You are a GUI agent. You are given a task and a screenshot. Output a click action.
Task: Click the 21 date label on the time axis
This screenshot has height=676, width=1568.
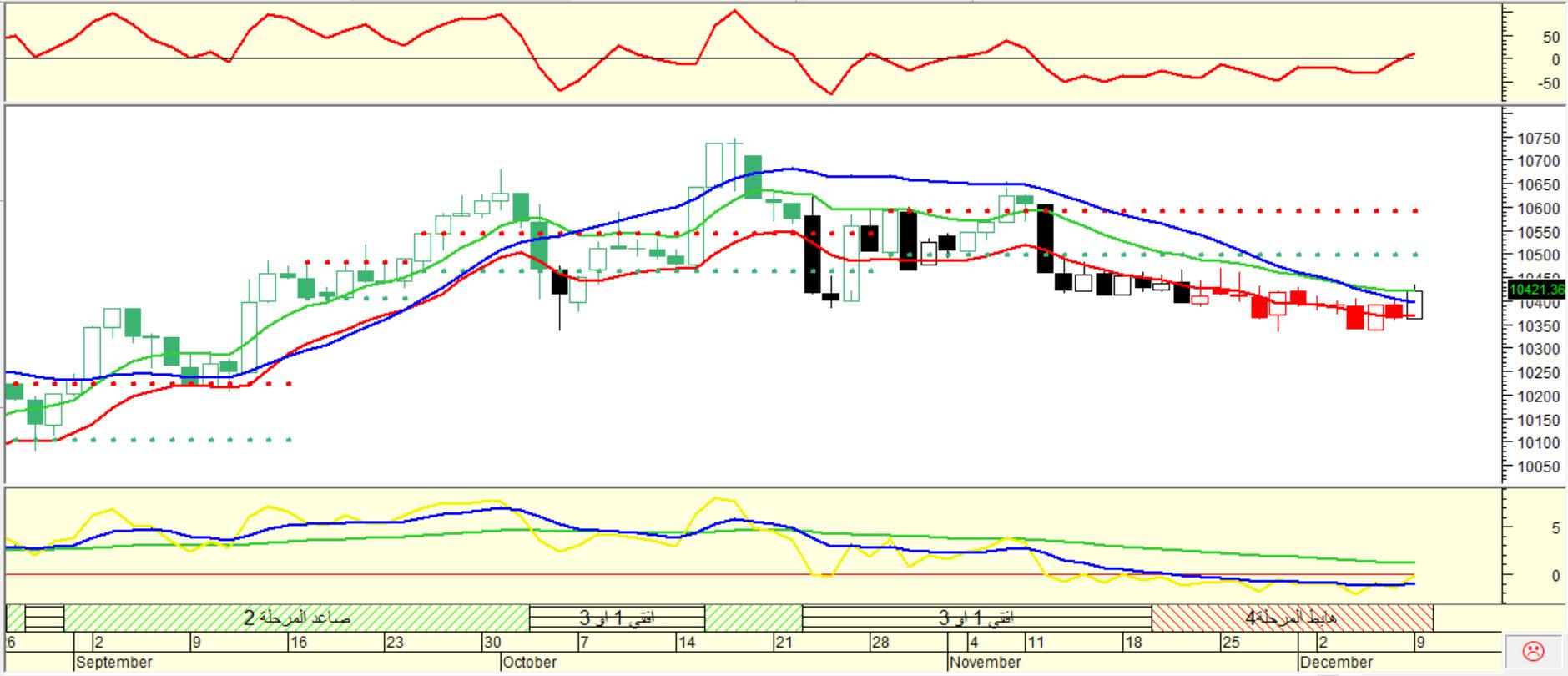click(784, 643)
